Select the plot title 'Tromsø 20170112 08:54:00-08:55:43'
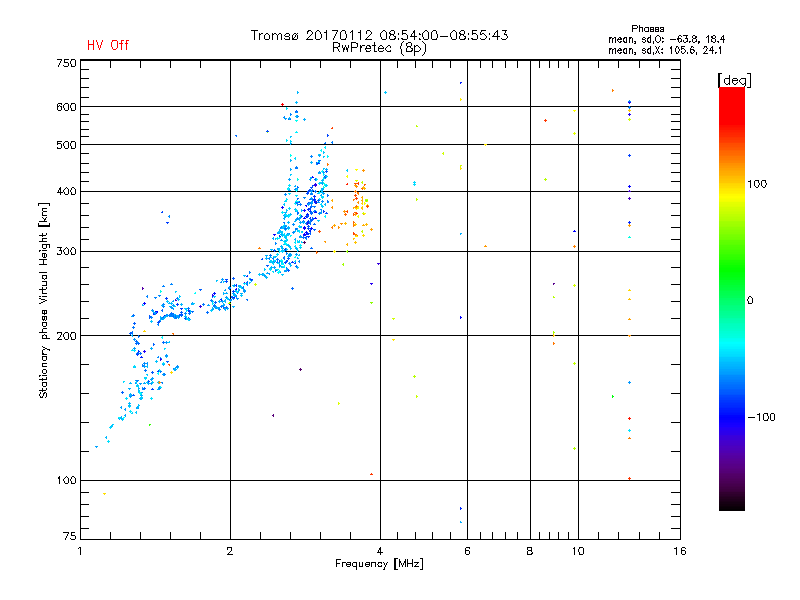The height and width of the screenshot is (600, 800). (379, 35)
